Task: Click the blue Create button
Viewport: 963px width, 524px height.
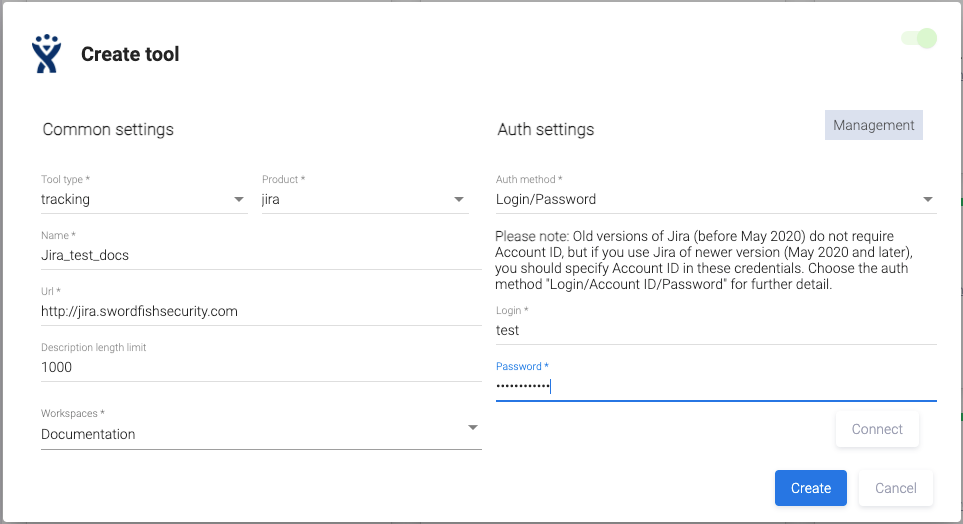Action: 810,488
